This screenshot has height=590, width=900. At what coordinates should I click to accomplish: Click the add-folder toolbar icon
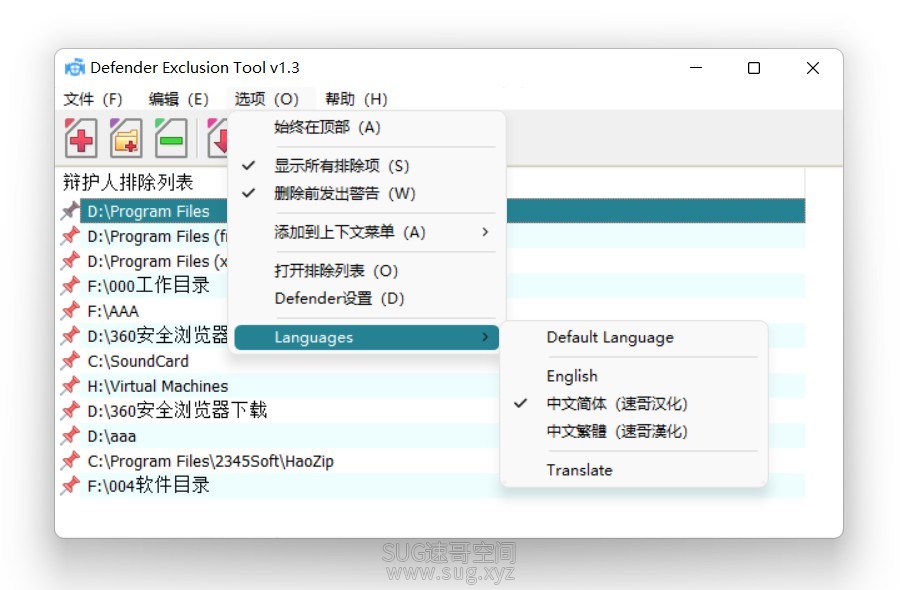tap(126, 138)
